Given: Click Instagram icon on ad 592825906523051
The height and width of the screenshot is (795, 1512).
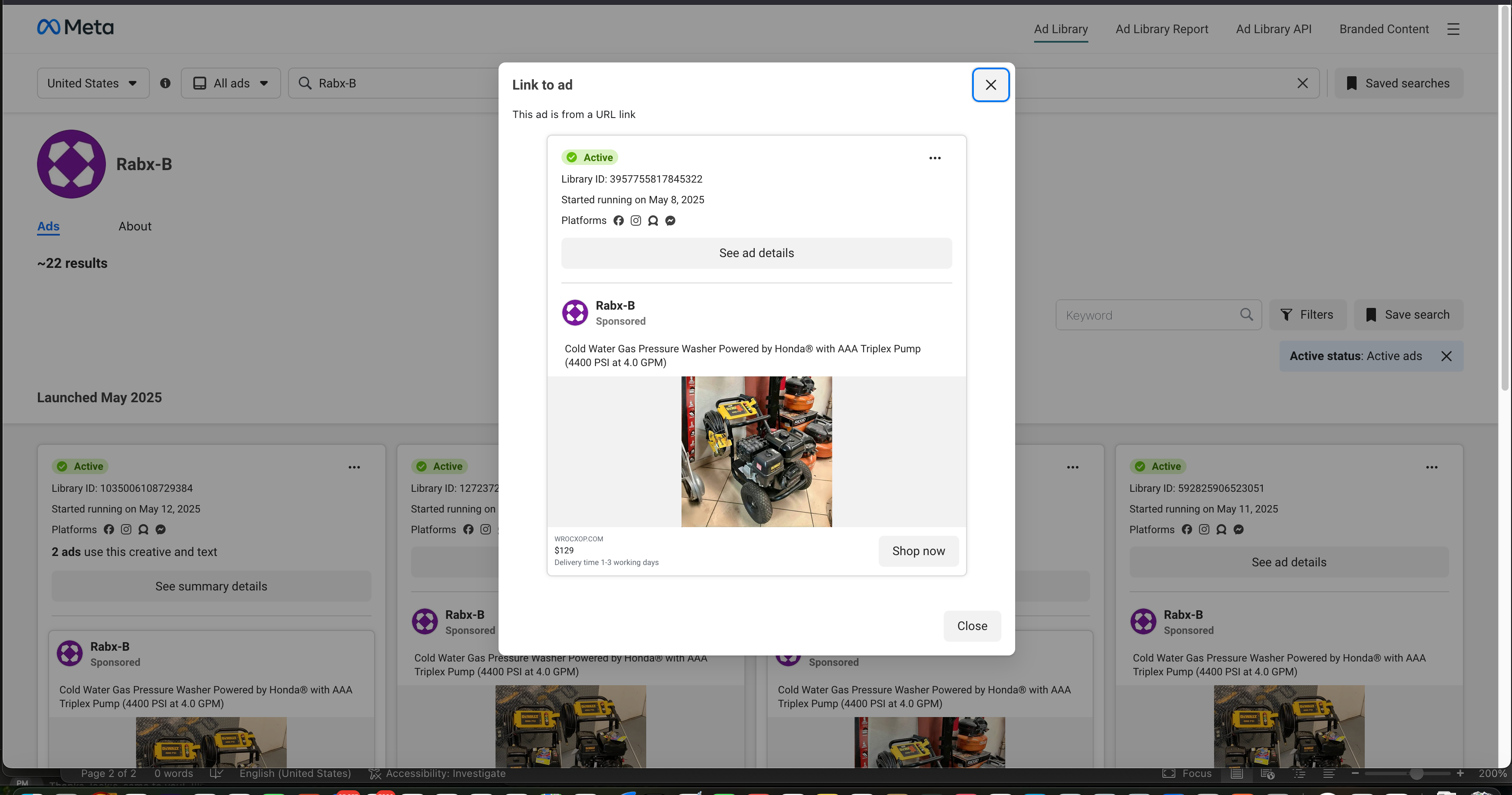Looking at the screenshot, I should coord(1203,530).
